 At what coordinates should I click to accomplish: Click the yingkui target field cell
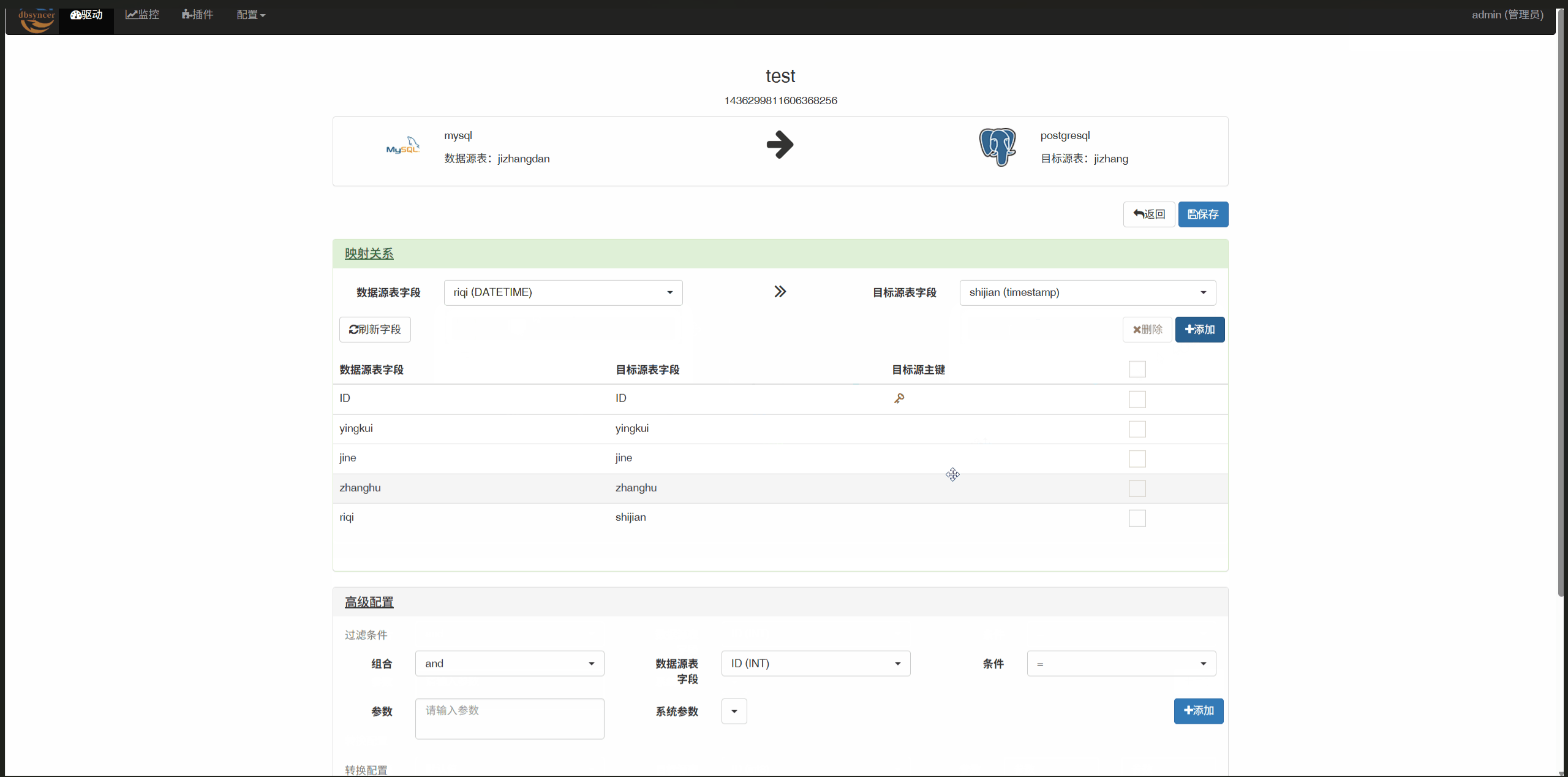point(632,428)
